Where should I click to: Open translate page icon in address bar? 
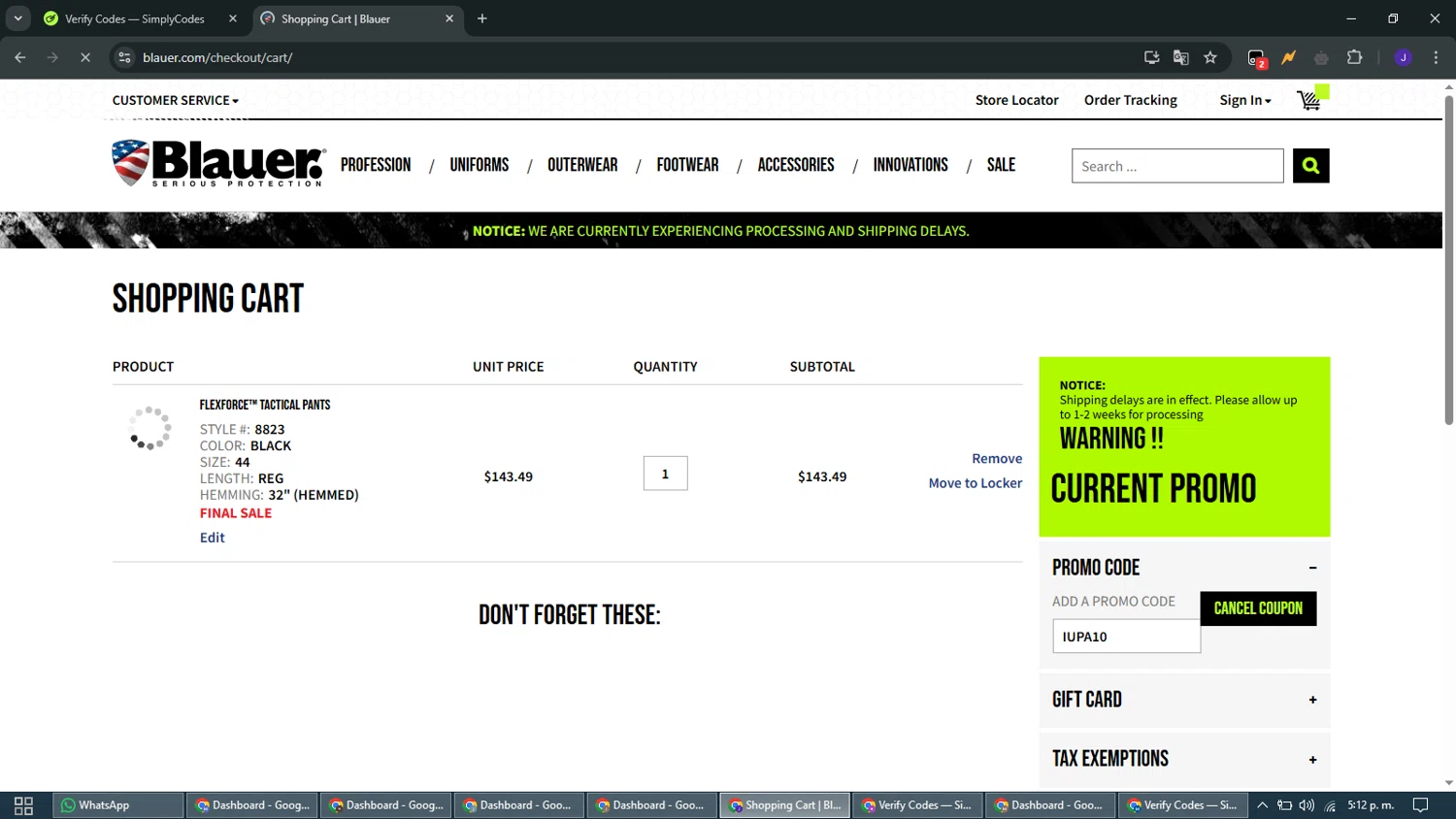pos(1181,57)
